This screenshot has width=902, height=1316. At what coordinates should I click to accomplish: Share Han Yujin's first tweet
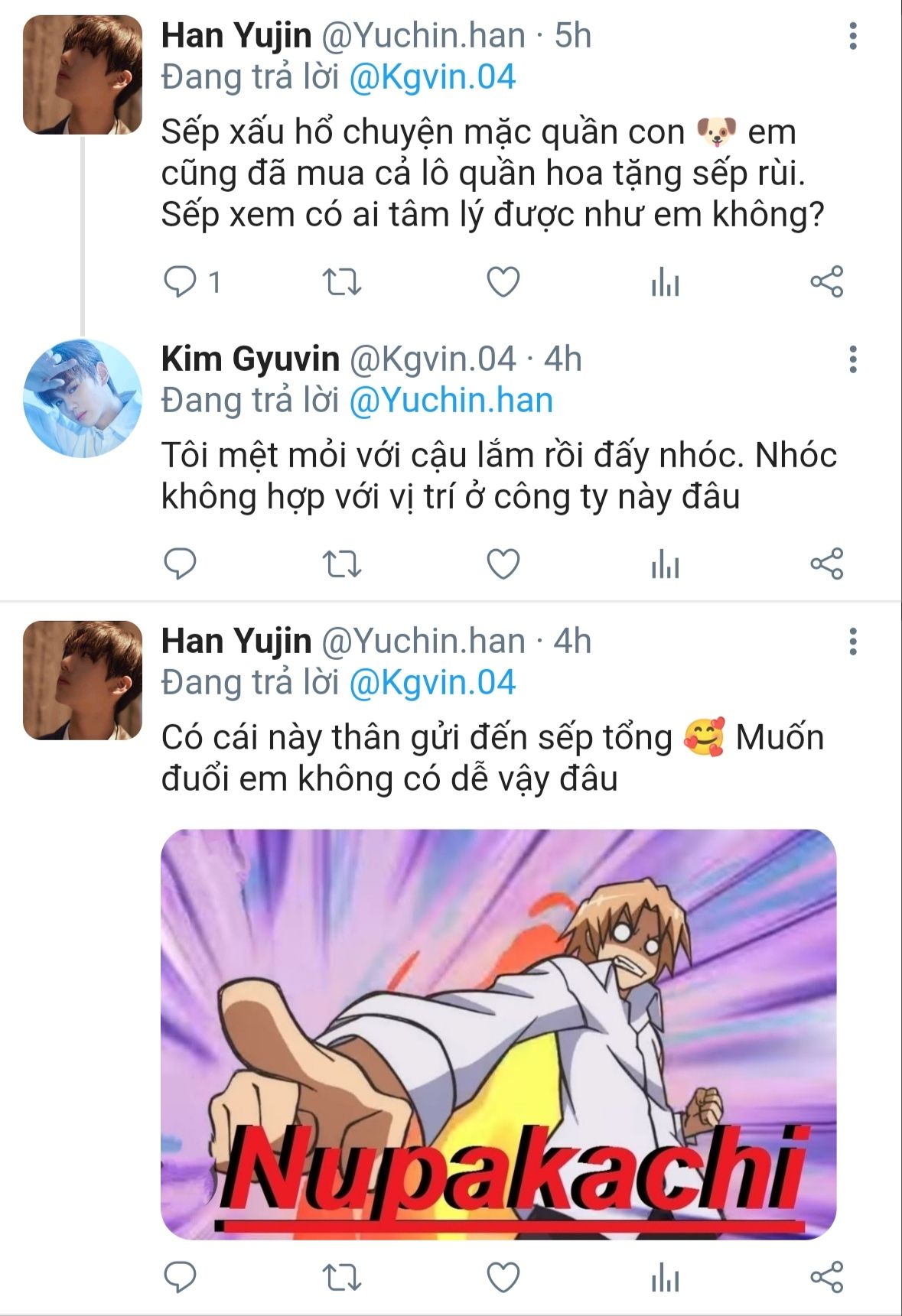pyautogui.click(x=826, y=282)
